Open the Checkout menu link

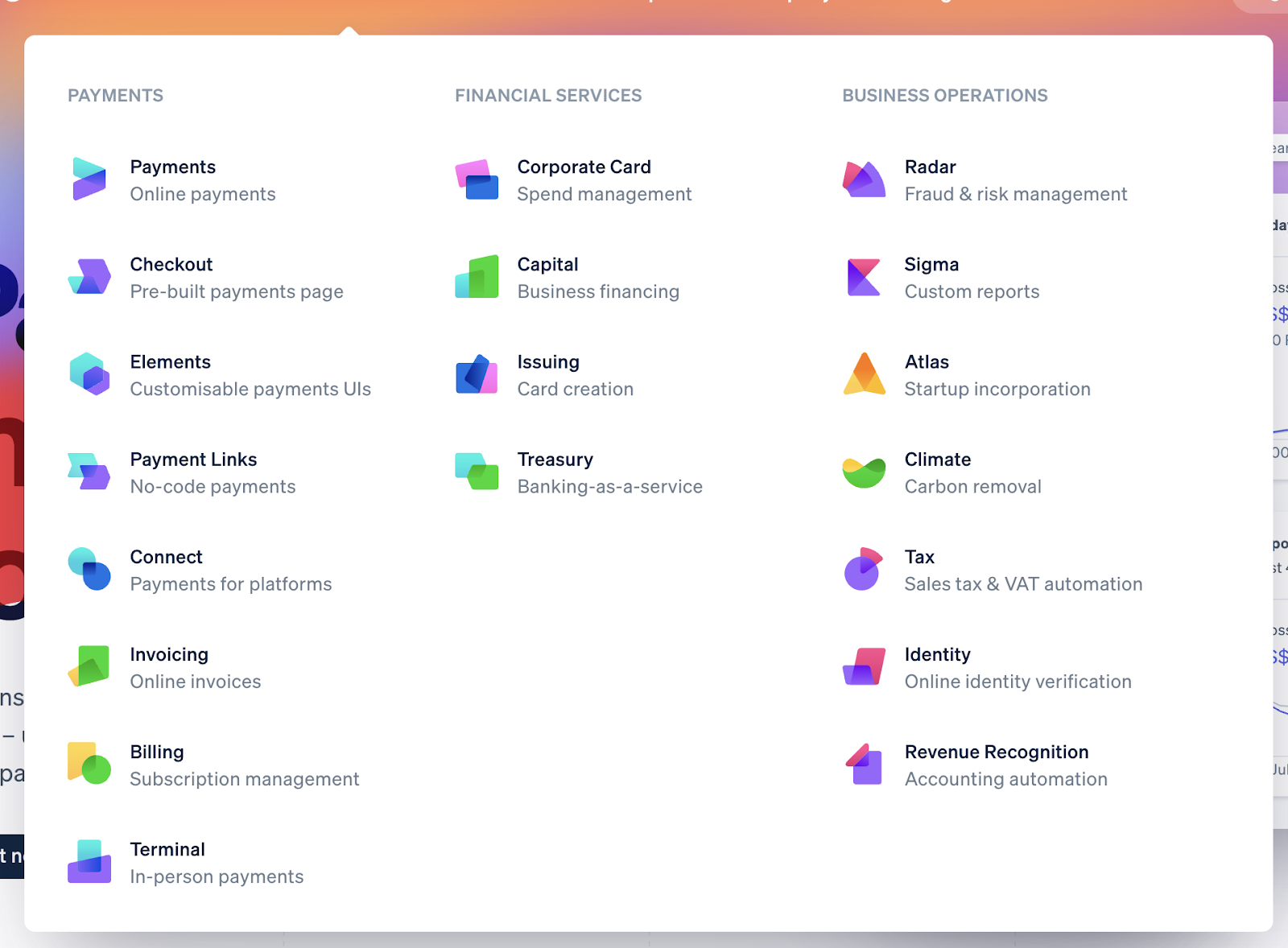(171, 264)
